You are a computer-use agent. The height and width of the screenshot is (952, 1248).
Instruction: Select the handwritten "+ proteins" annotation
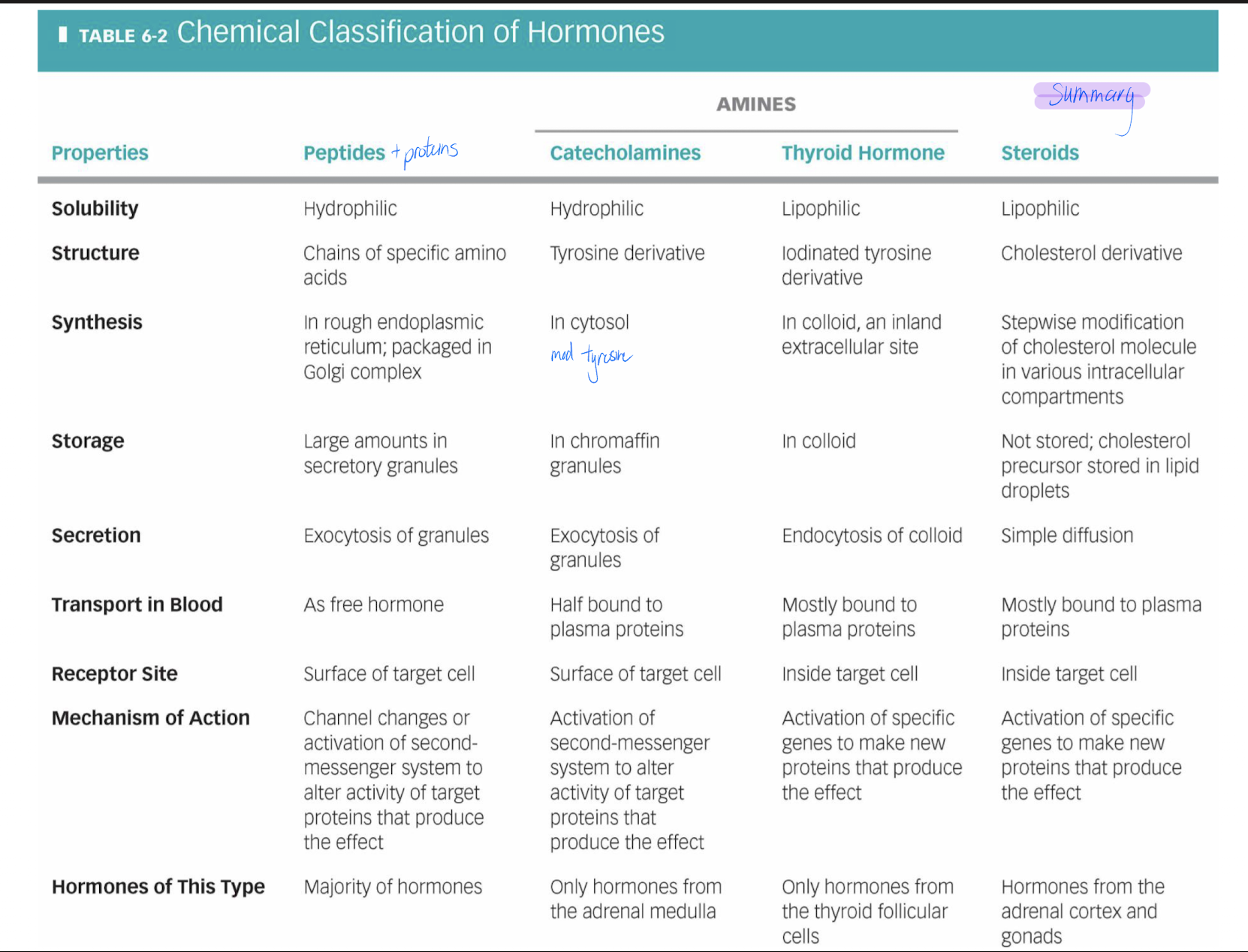click(x=426, y=151)
